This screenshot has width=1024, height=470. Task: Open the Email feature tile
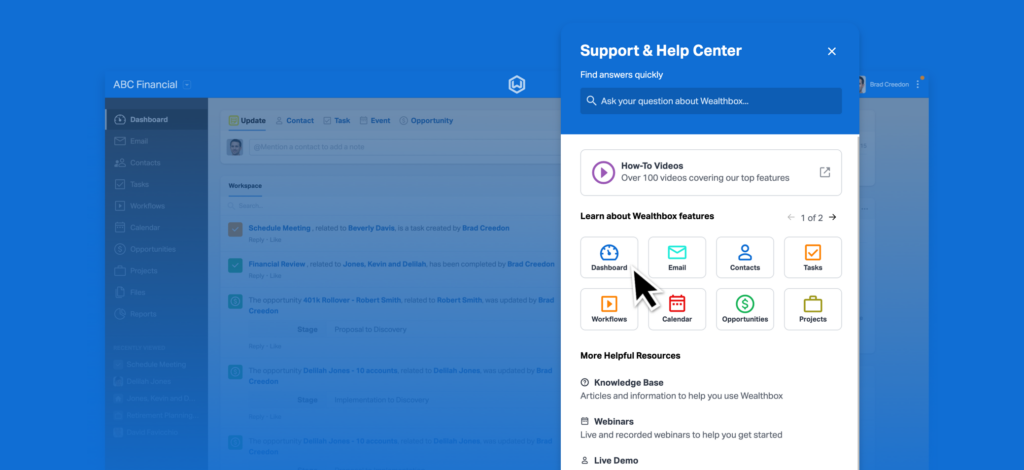coord(677,257)
